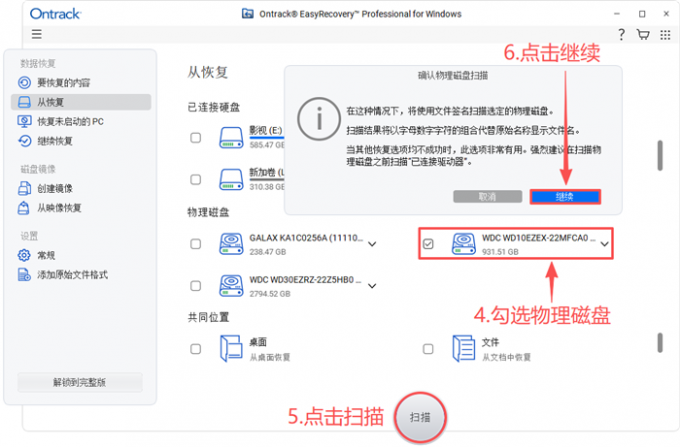
Task: Click the 继续恢复 circular arrow icon
Action: (24, 140)
